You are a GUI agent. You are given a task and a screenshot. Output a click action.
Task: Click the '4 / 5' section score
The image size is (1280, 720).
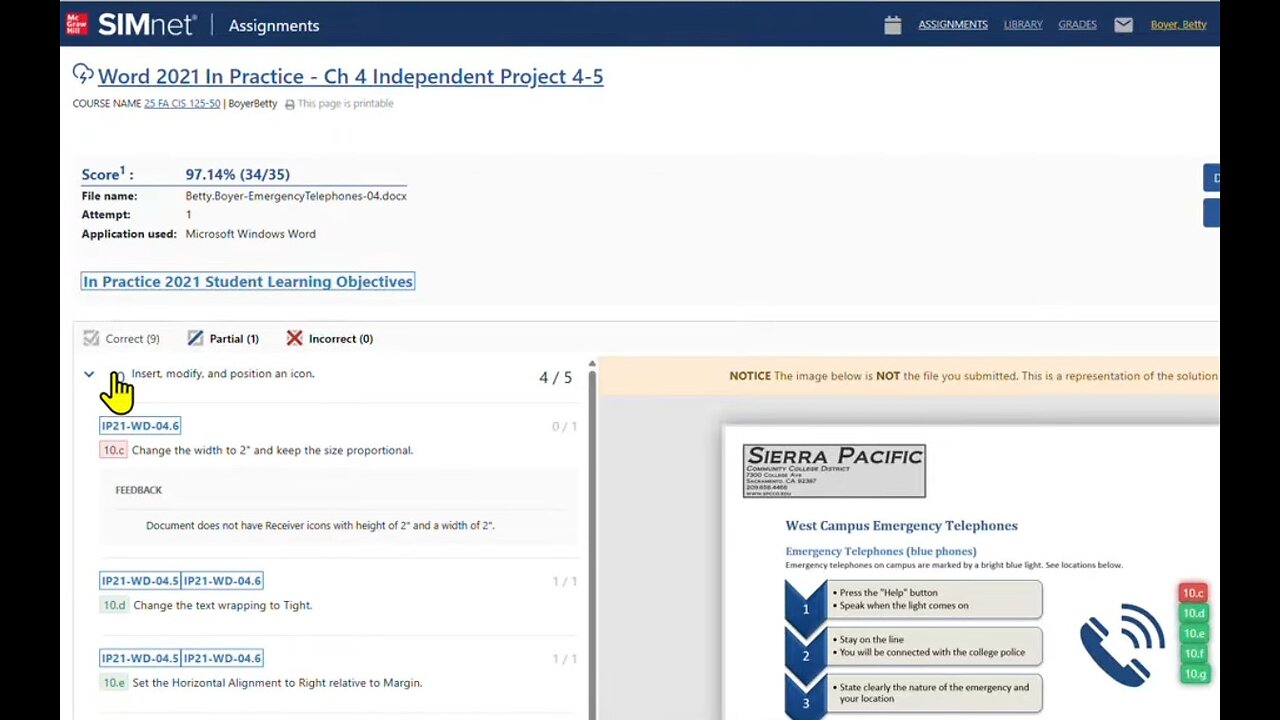pos(556,377)
